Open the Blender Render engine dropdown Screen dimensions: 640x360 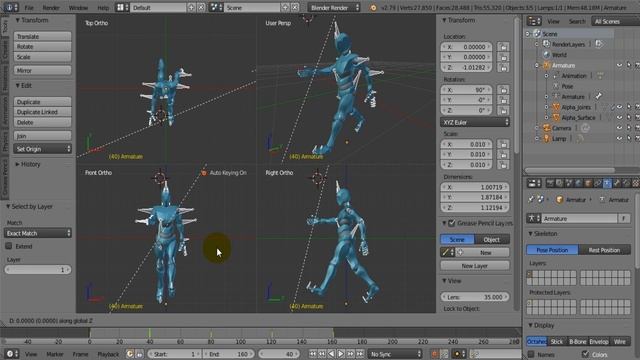pyautogui.click(x=333, y=7)
